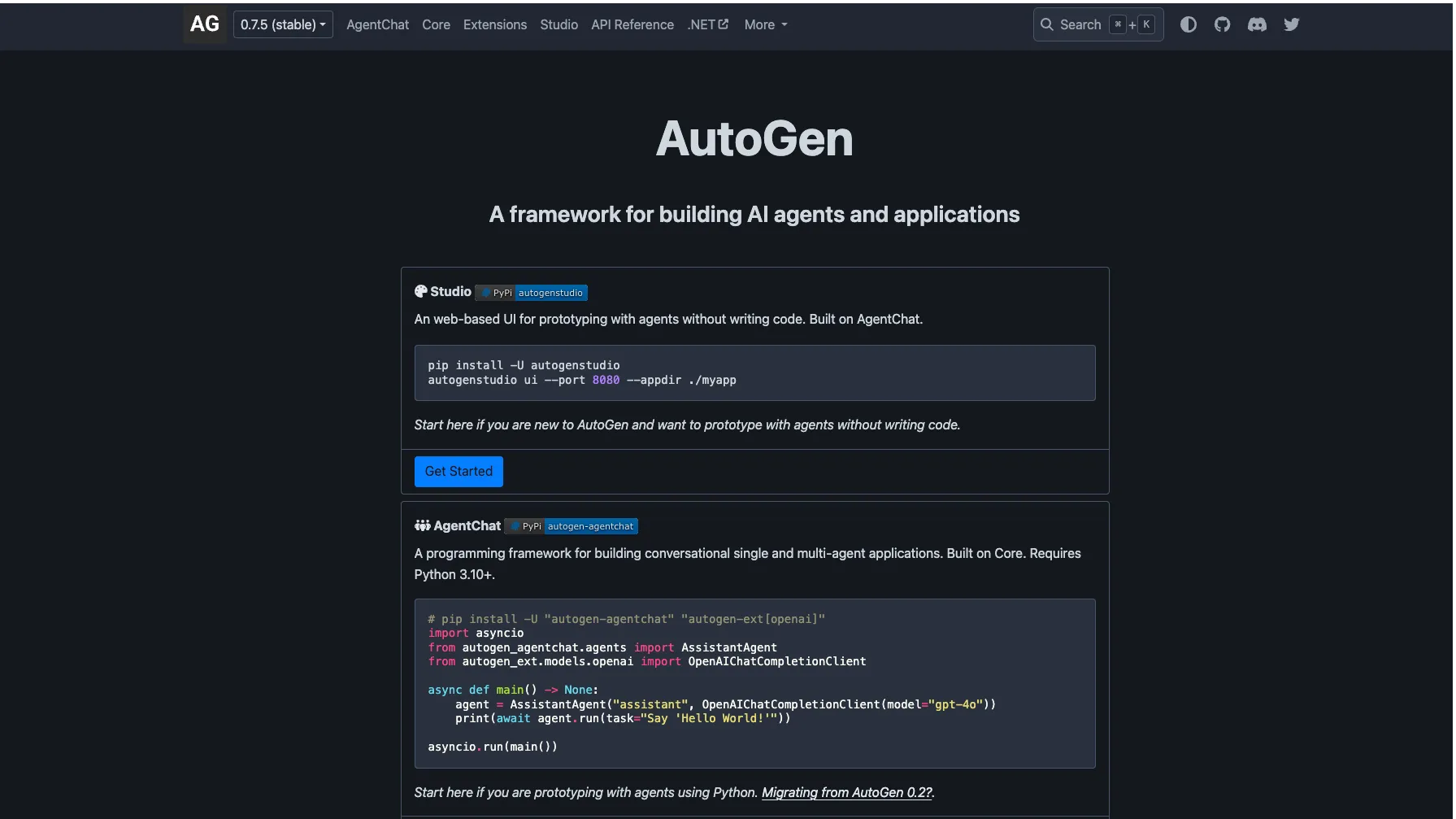Open the Migrating from AutoGen 0.2? link
The image size is (1456, 819).
click(846, 792)
